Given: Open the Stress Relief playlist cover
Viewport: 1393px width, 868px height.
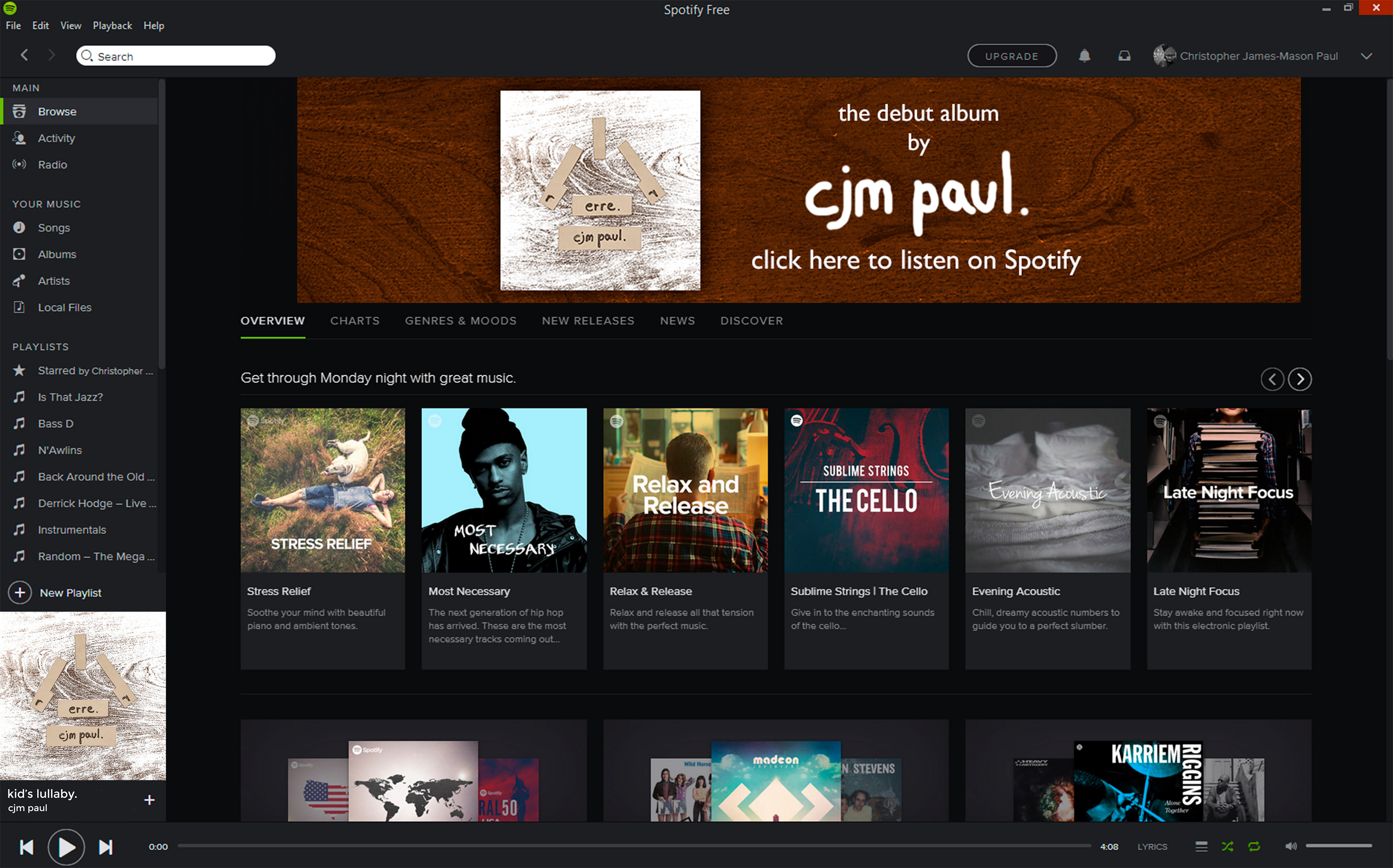Looking at the screenshot, I should coord(322,490).
